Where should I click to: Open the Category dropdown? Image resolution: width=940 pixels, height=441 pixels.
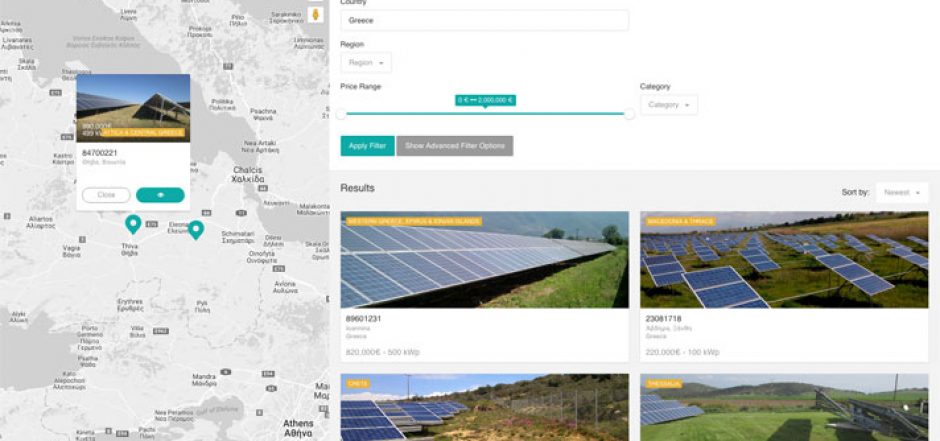tap(668, 105)
